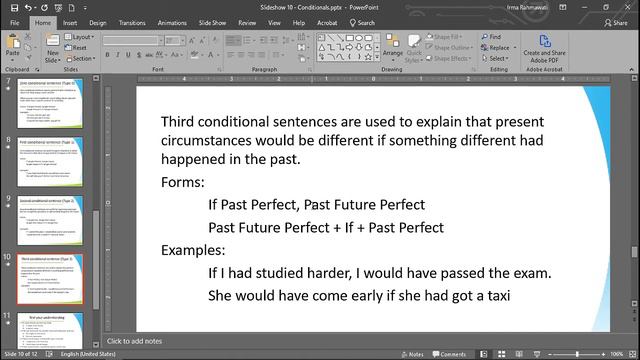This screenshot has width=640, height=360.
Task: Open Shape Effects dropdown
Action: coord(449,58)
